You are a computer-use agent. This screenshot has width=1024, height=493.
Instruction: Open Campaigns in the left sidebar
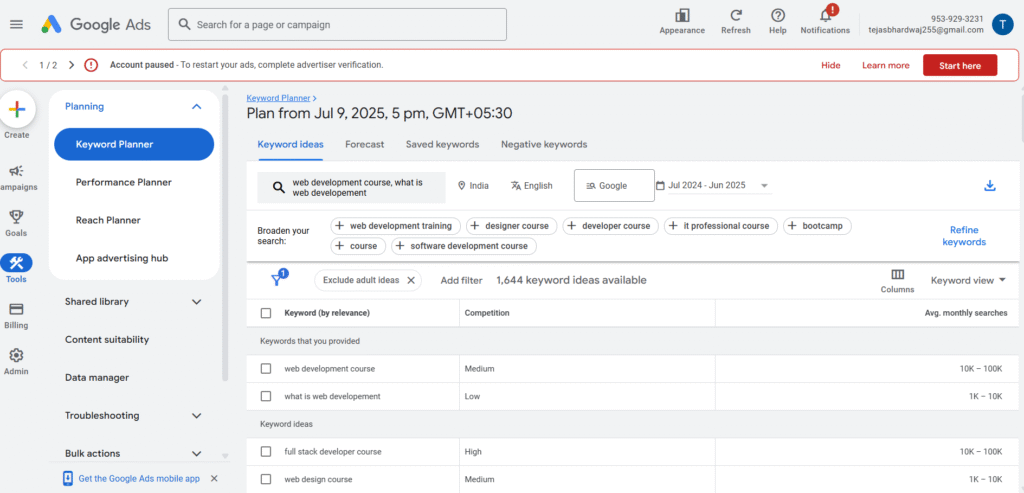click(x=16, y=178)
